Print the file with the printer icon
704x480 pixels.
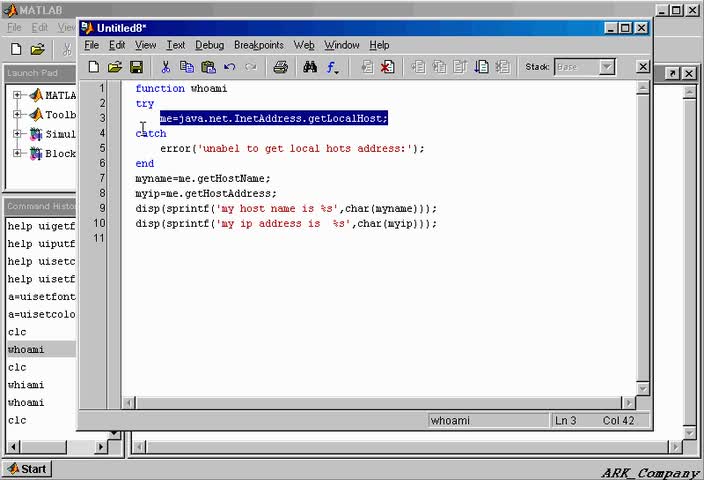[281, 67]
